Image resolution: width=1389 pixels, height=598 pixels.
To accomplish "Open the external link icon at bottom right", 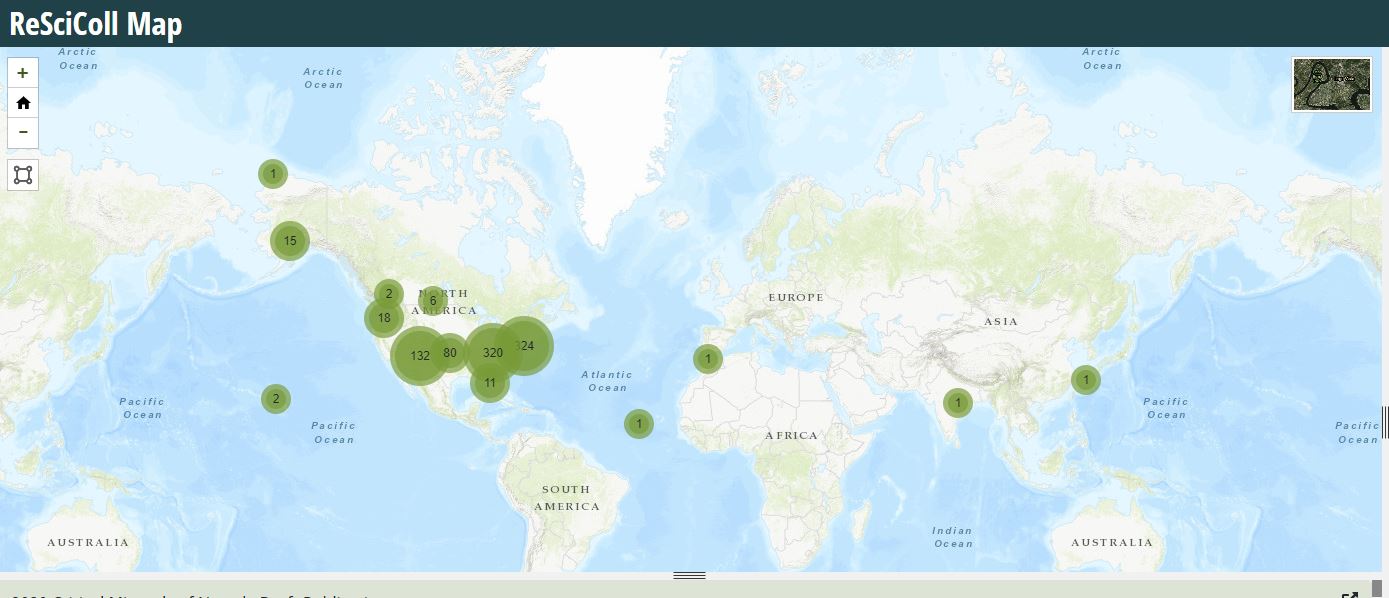I will [x=1349, y=596].
